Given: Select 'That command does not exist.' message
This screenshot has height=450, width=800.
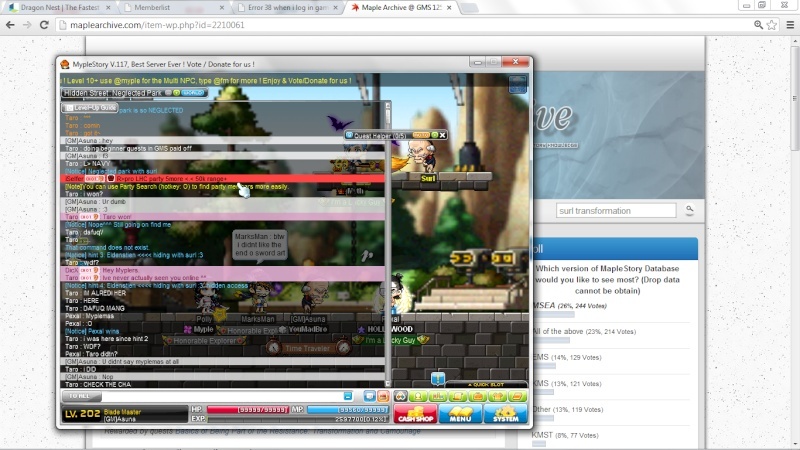Looking at the screenshot, I should 106,247.
